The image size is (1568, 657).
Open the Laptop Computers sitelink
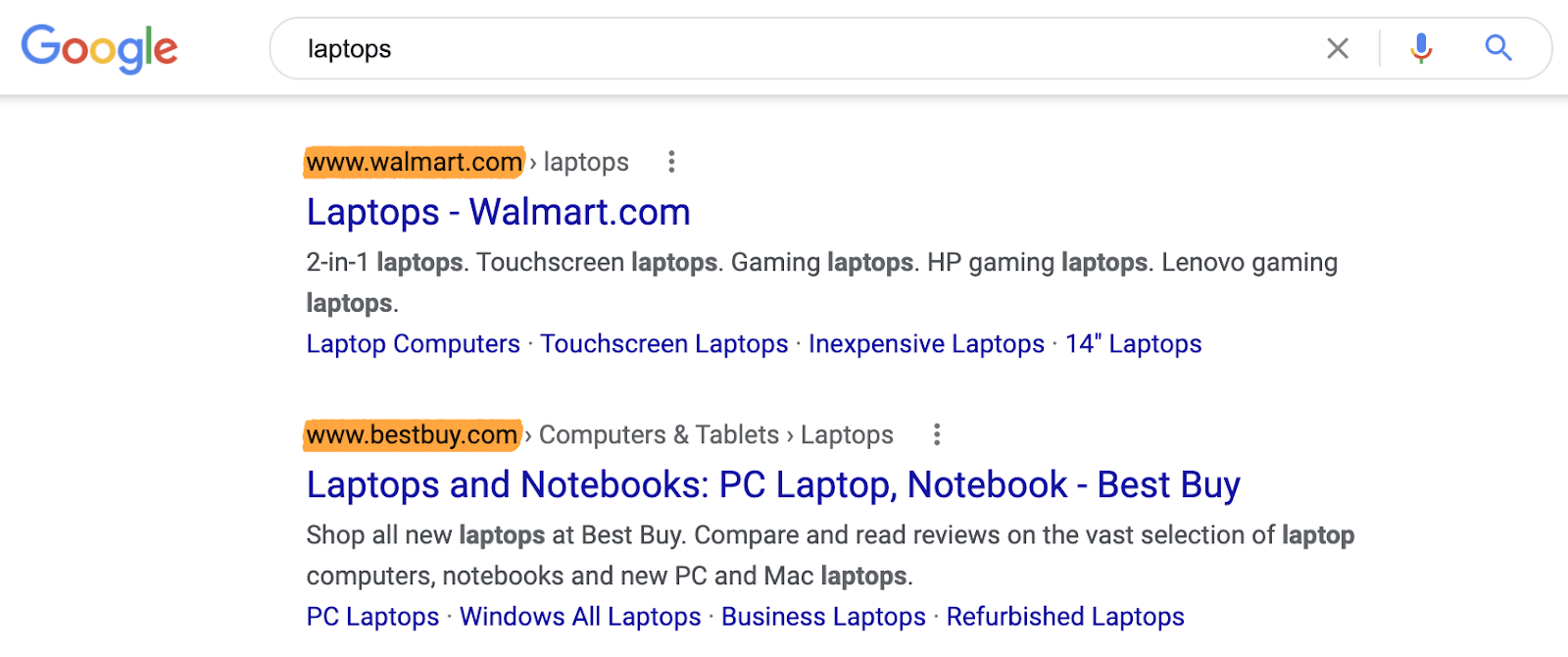pyautogui.click(x=413, y=344)
